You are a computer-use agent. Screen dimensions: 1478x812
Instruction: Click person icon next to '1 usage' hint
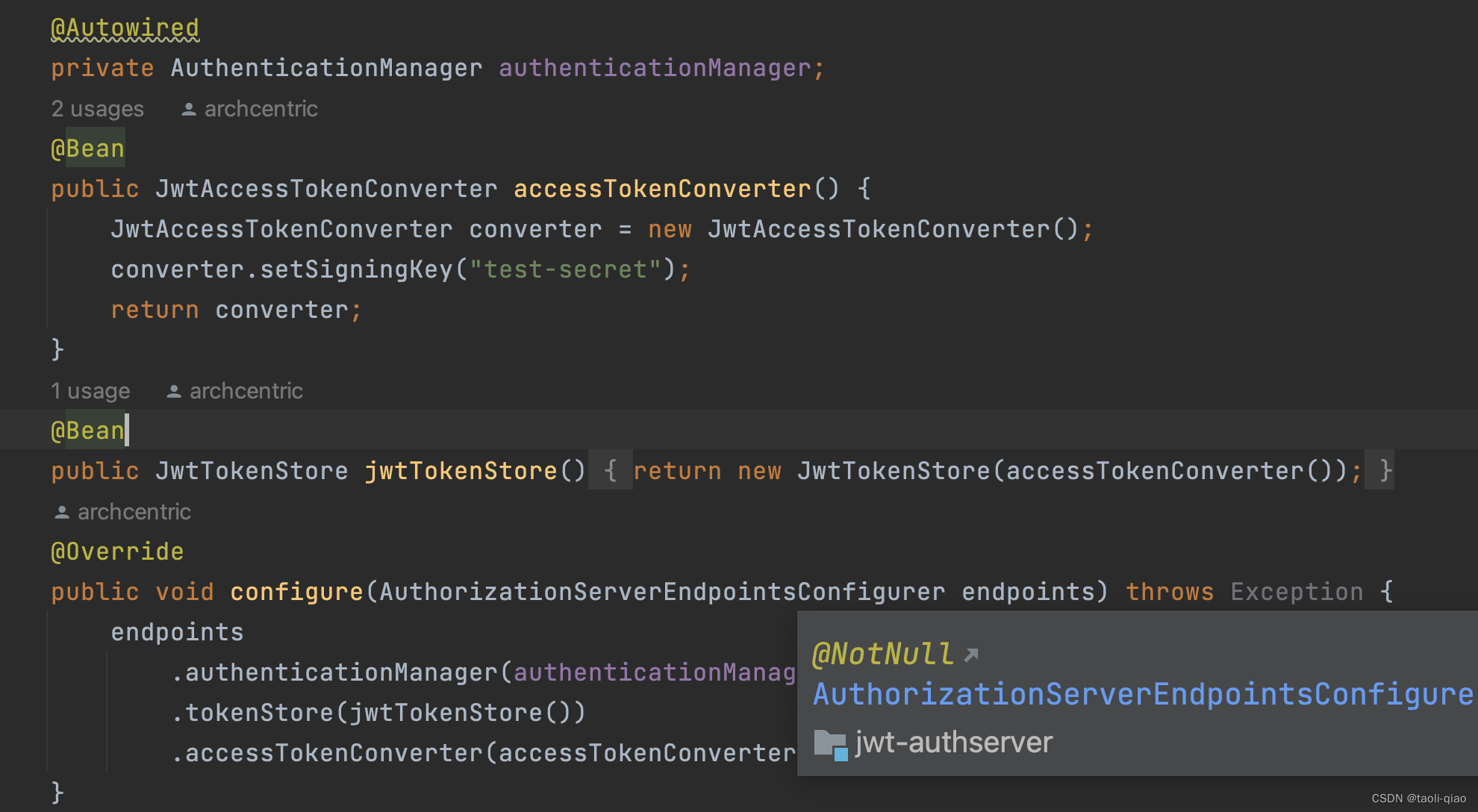point(174,392)
